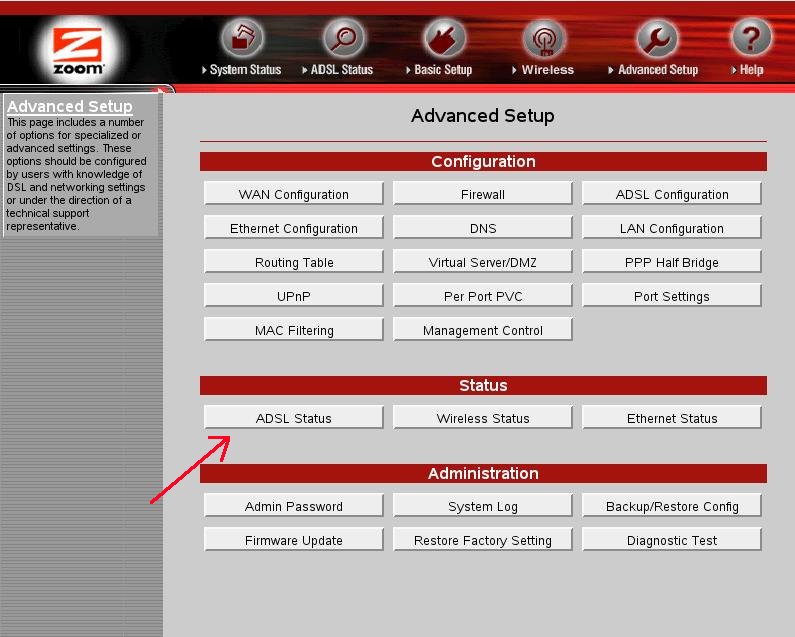The height and width of the screenshot is (637, 795).
Task: Open the Wireless antenna icon
Action: 544,38
